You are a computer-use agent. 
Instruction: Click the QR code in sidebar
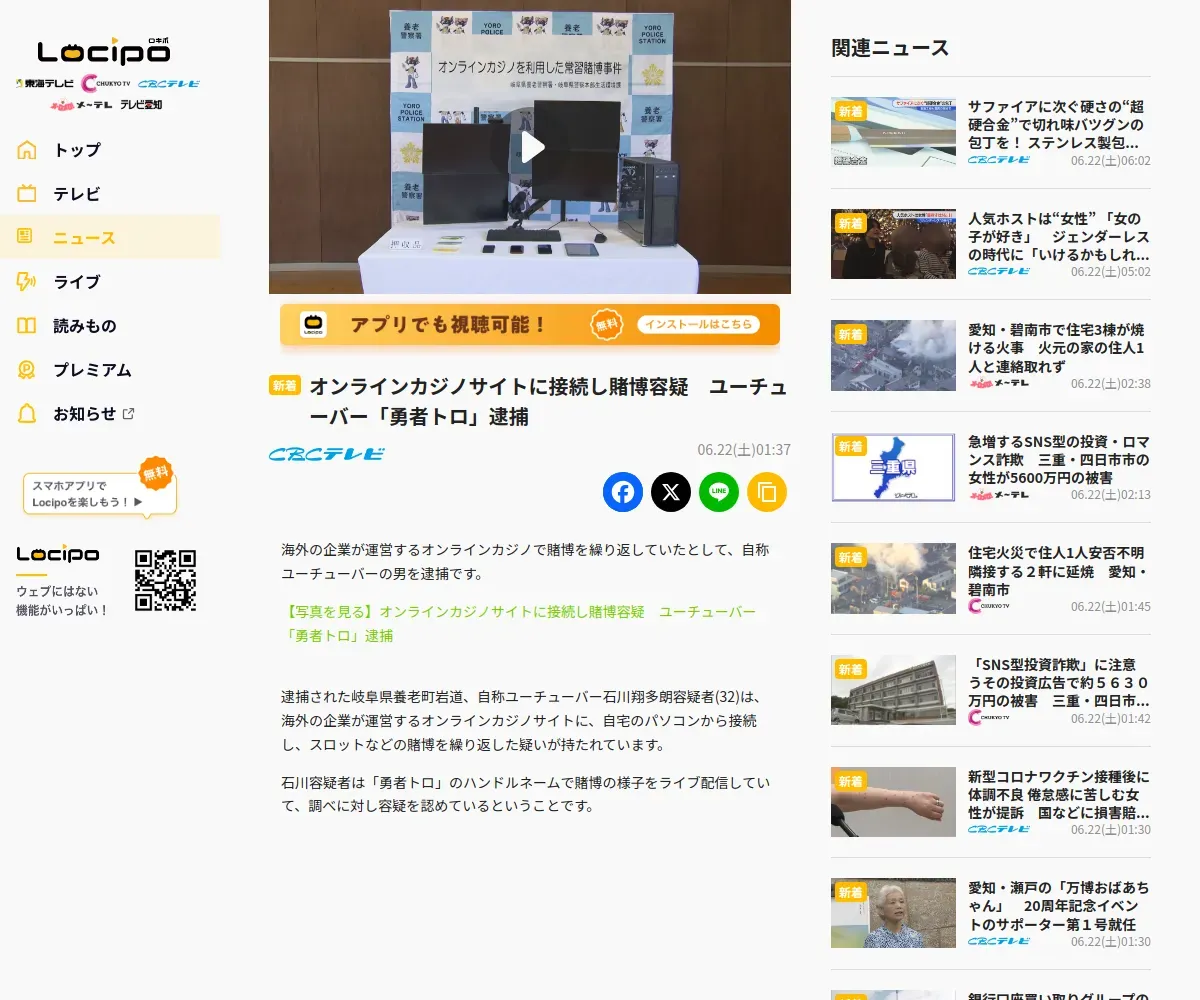[165, 580]
